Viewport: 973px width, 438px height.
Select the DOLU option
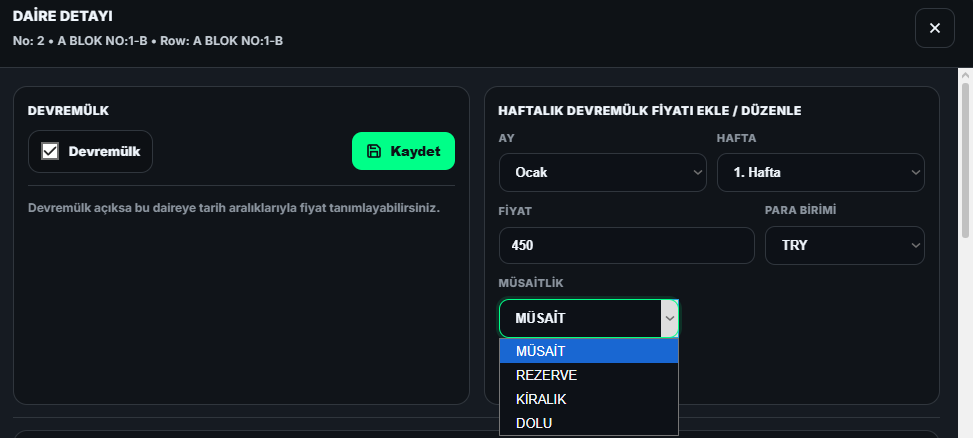pyautogui.click(x=588, y=423)
